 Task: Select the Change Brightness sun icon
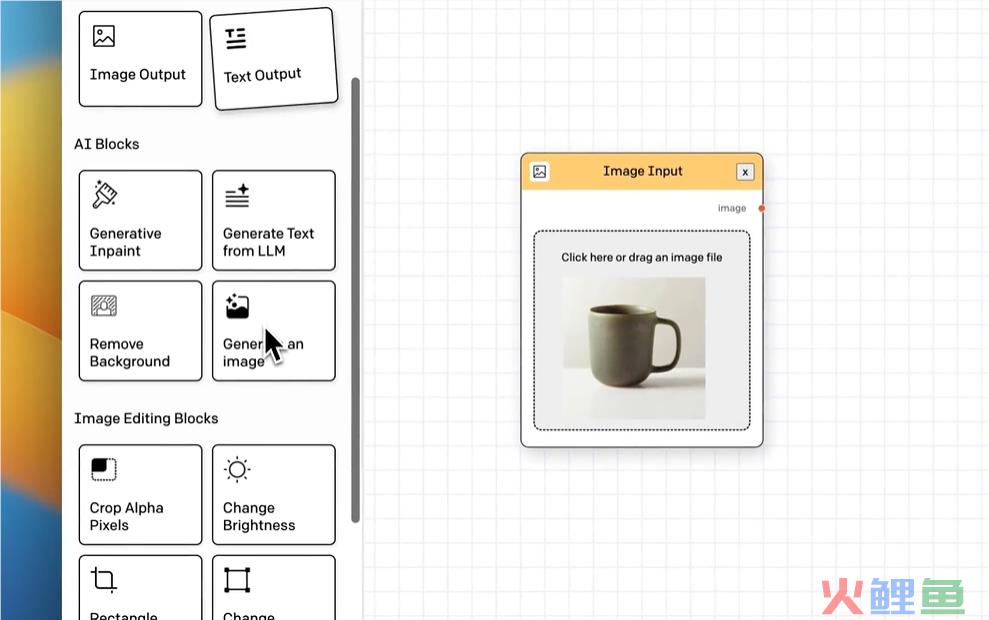[237, 469]
